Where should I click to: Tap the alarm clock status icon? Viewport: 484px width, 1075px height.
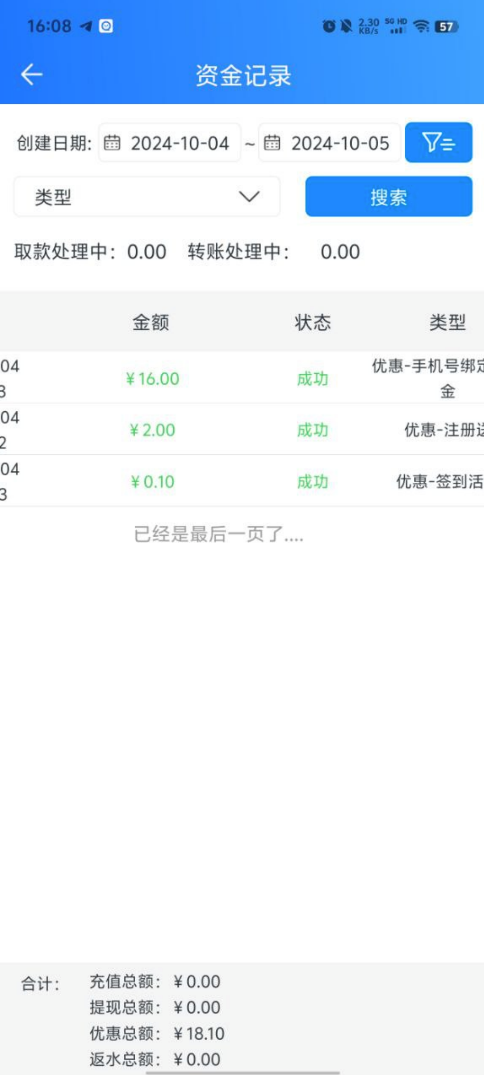[329, 27]
